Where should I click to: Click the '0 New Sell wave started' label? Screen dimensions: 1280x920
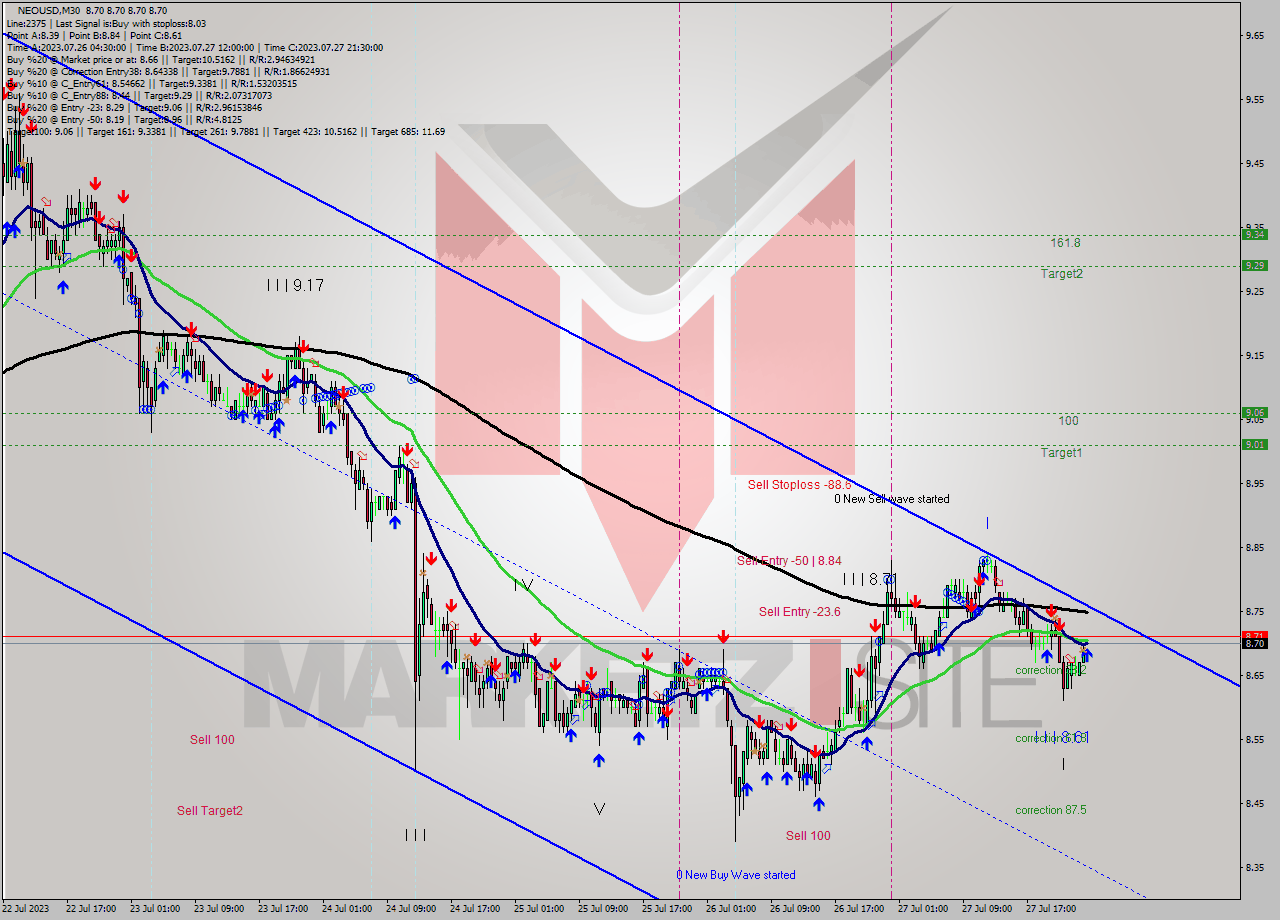point(892,499)
